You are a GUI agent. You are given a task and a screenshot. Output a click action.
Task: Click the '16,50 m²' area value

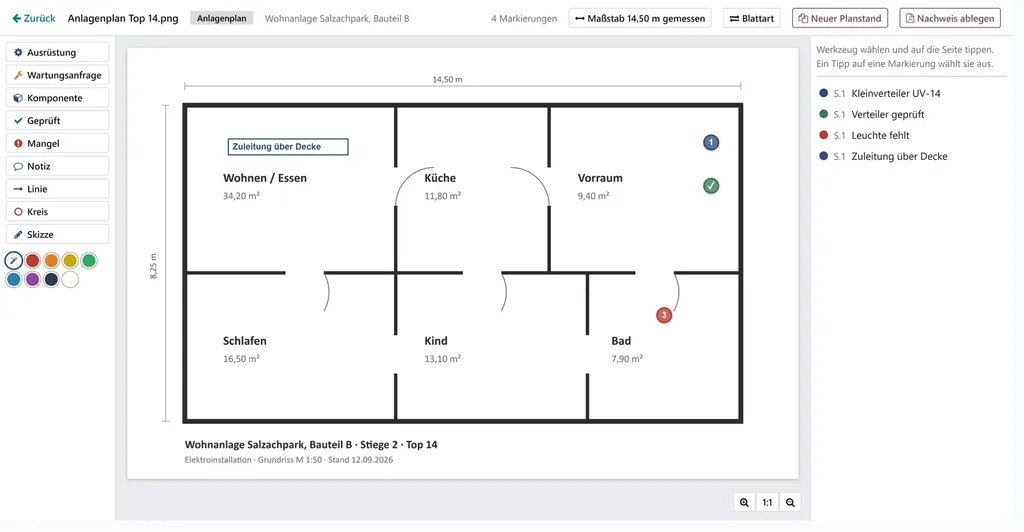(x=241, y=358)
